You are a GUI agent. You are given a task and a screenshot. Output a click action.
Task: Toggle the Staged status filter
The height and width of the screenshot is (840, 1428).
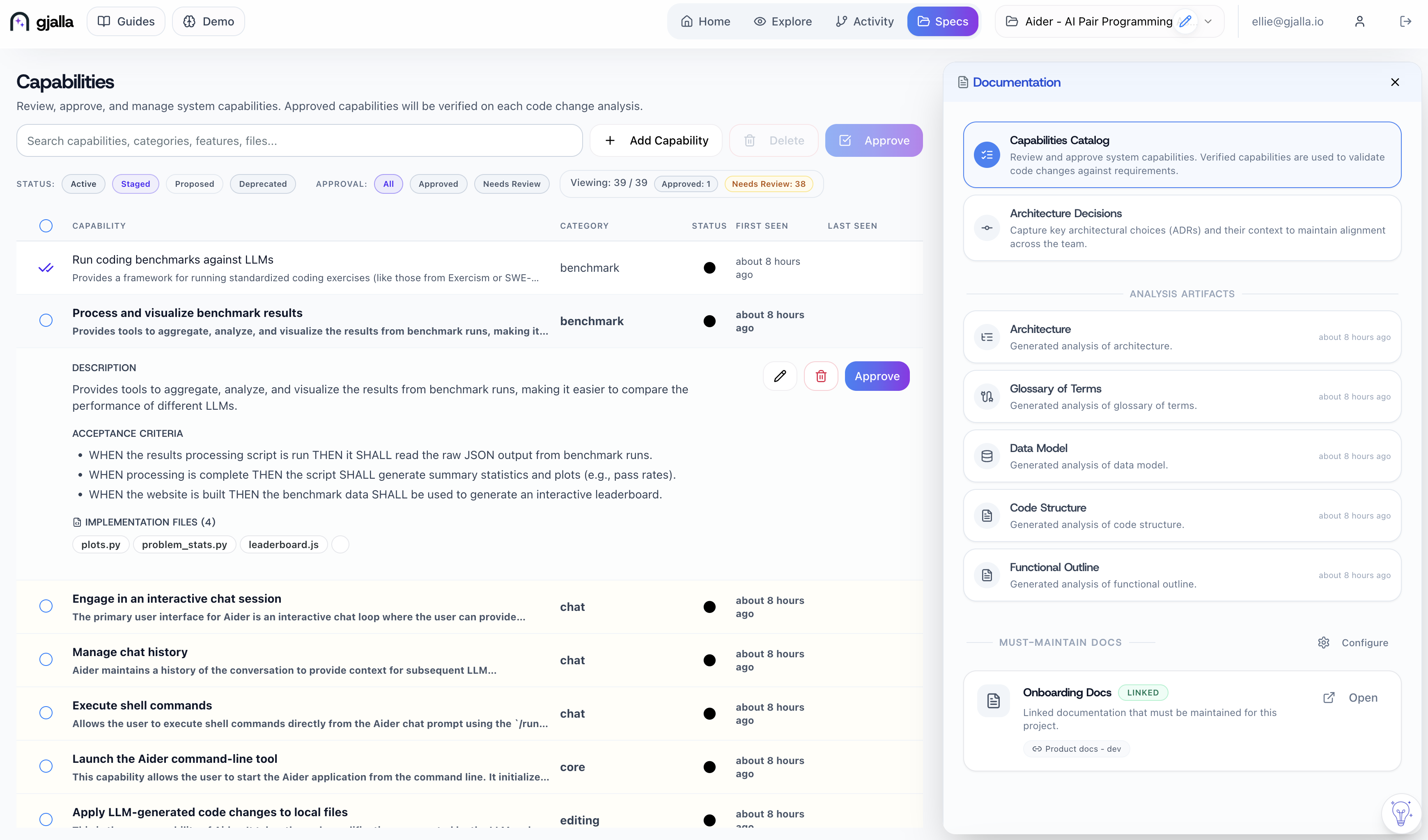135,184
